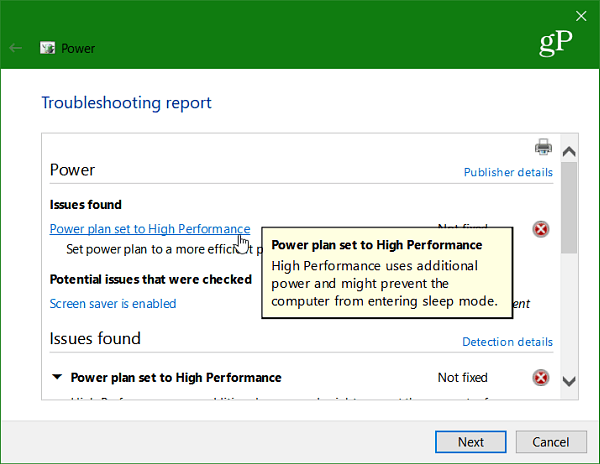Click the large 'Power' report heading
Screen dimensions: 600x464
(x=72, y=170)
